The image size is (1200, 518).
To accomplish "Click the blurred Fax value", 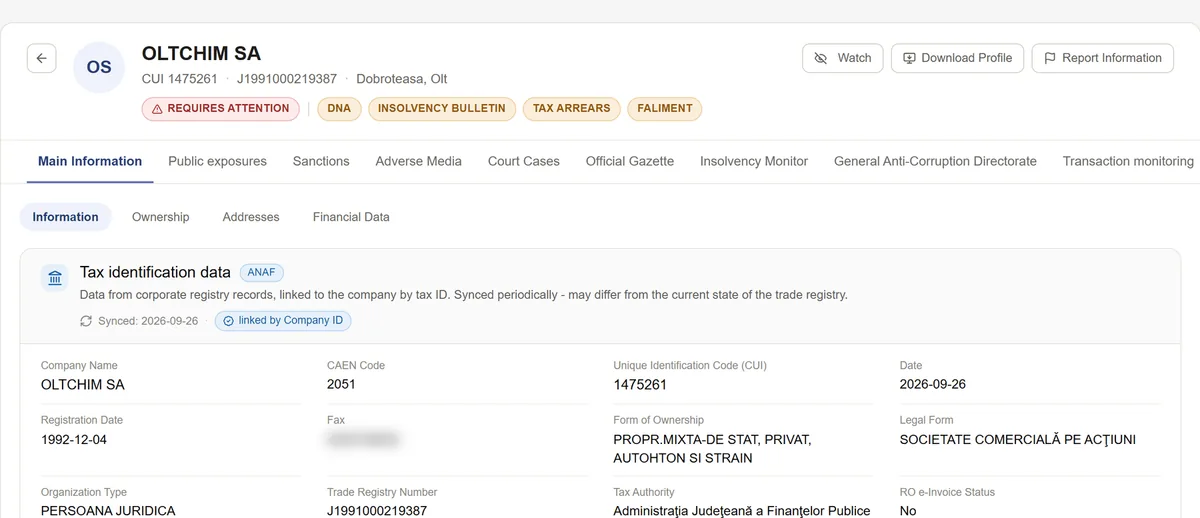I will (363, 439).
